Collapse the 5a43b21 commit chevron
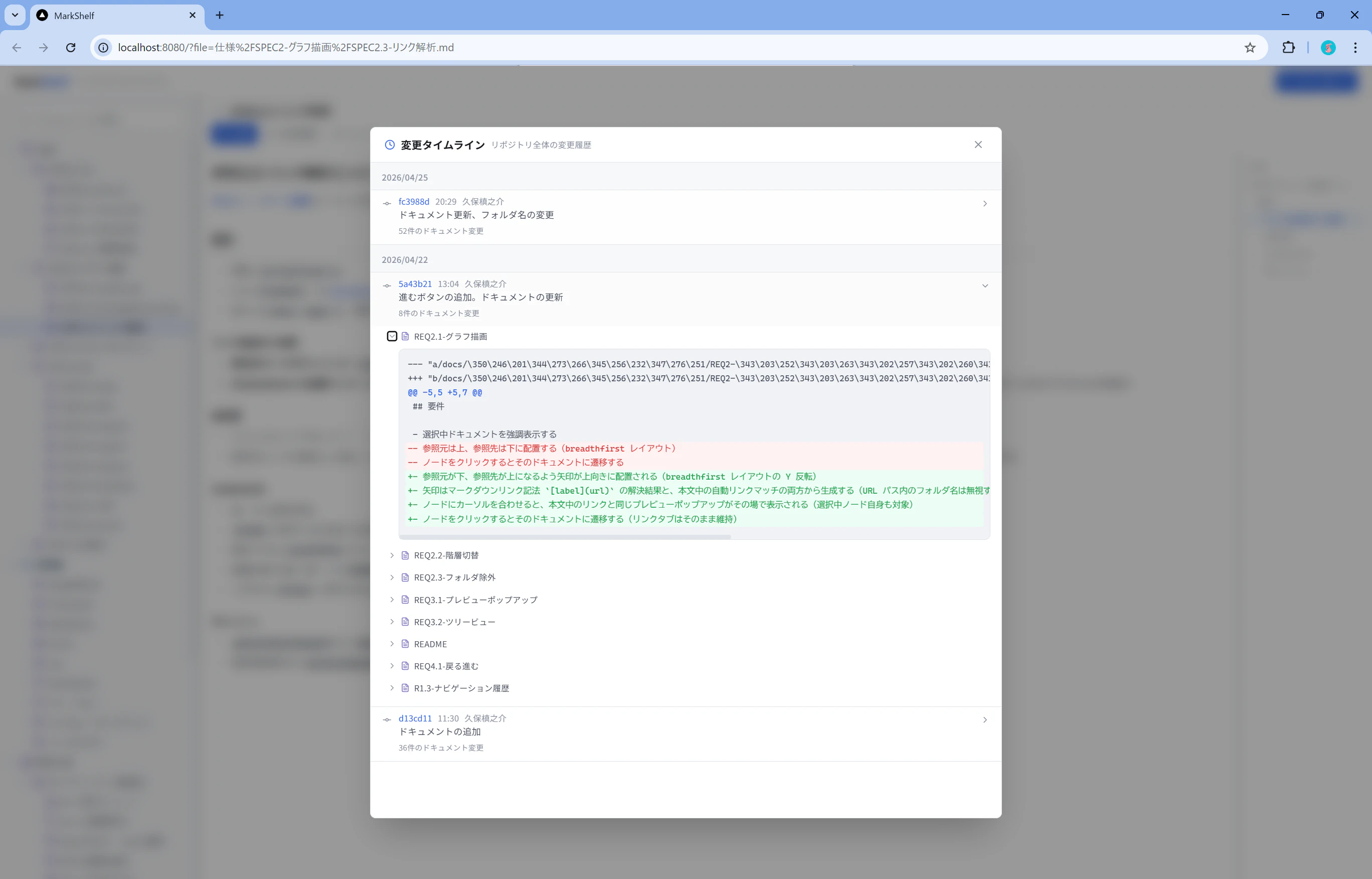 coord(985,286)
